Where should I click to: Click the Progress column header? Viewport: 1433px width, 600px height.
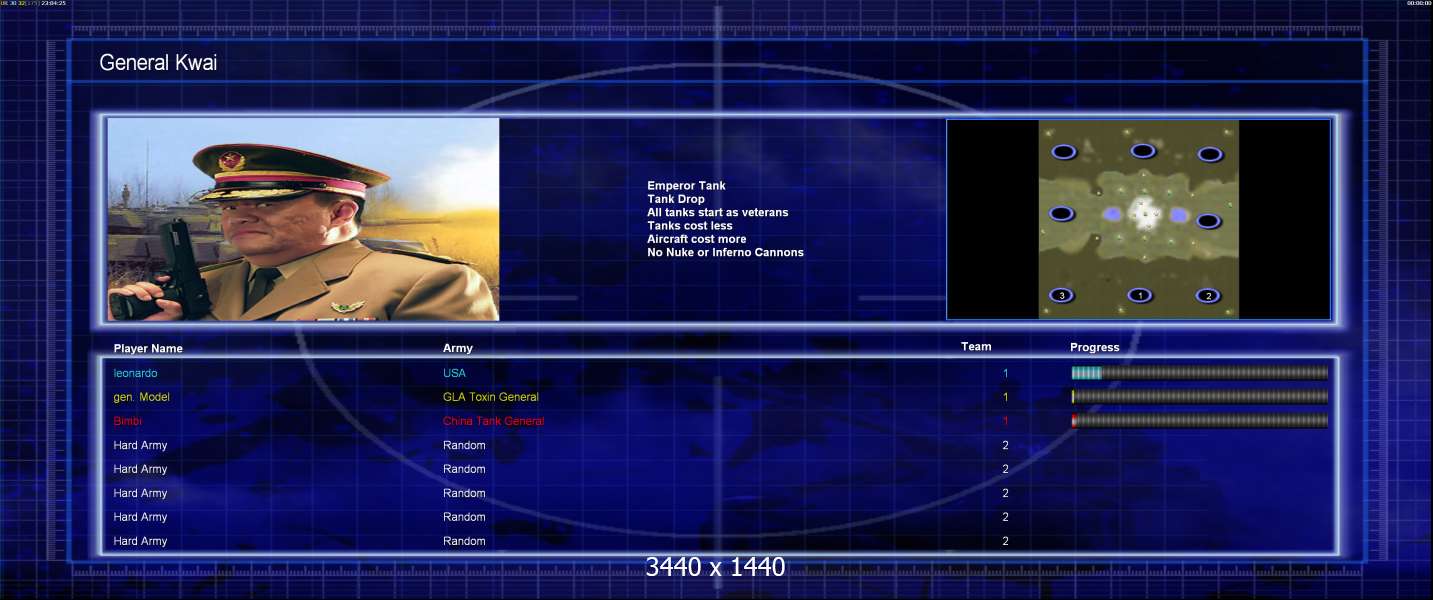[x=1095, y=347]
